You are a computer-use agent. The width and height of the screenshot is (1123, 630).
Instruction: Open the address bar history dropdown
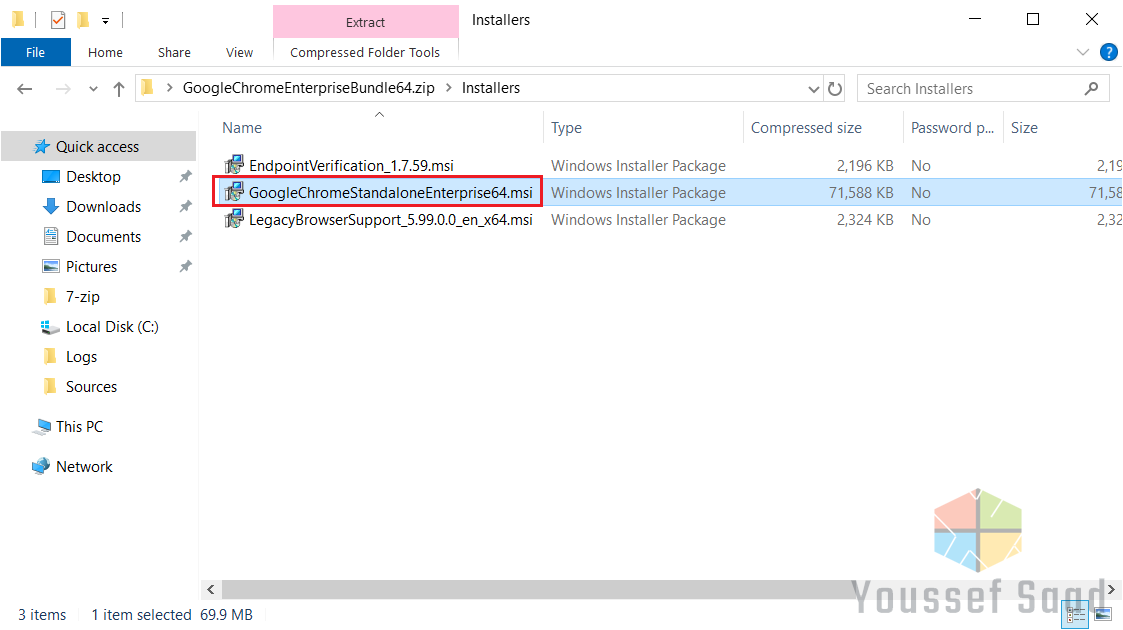813,89
